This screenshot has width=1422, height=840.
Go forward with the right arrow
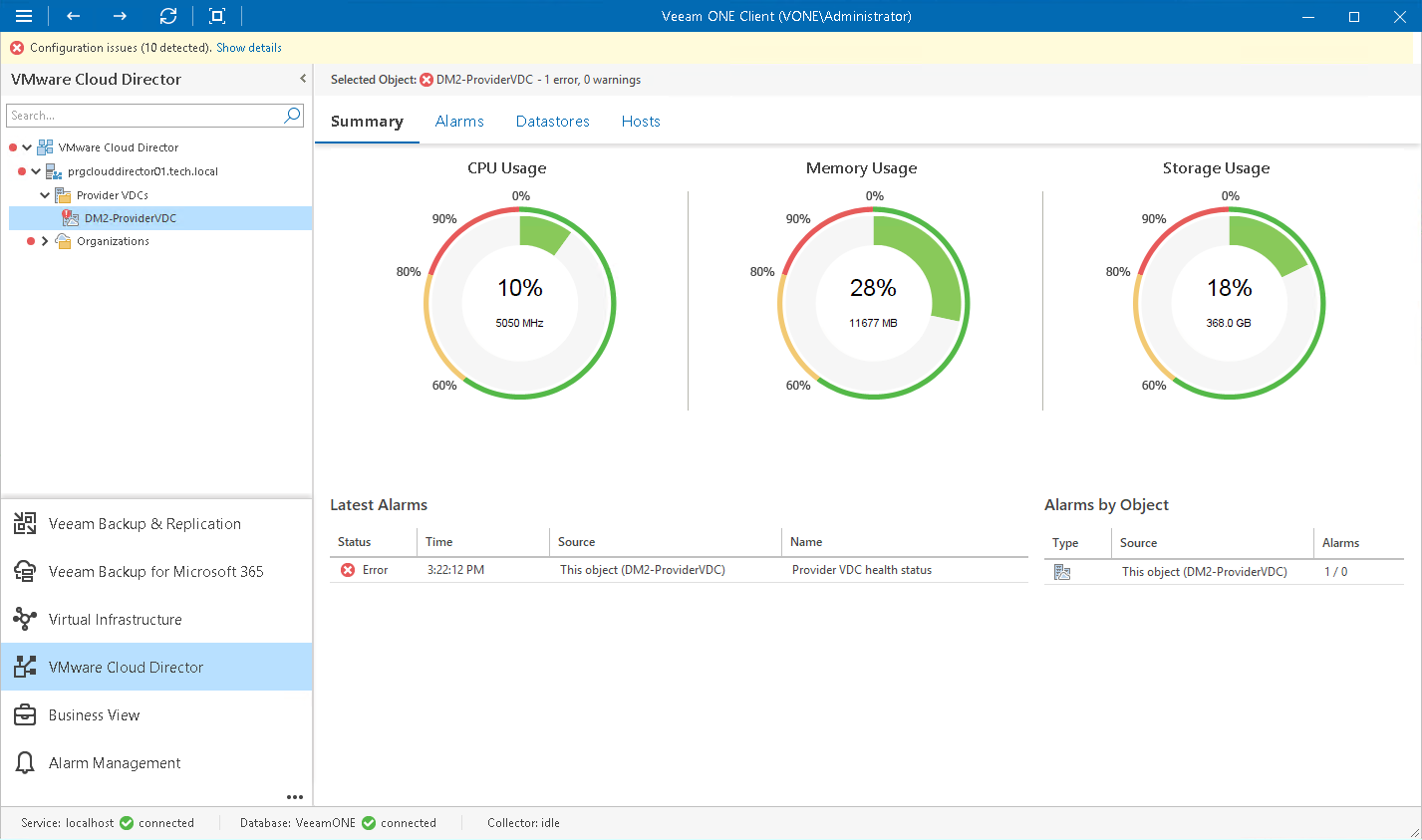click(120, 16)
